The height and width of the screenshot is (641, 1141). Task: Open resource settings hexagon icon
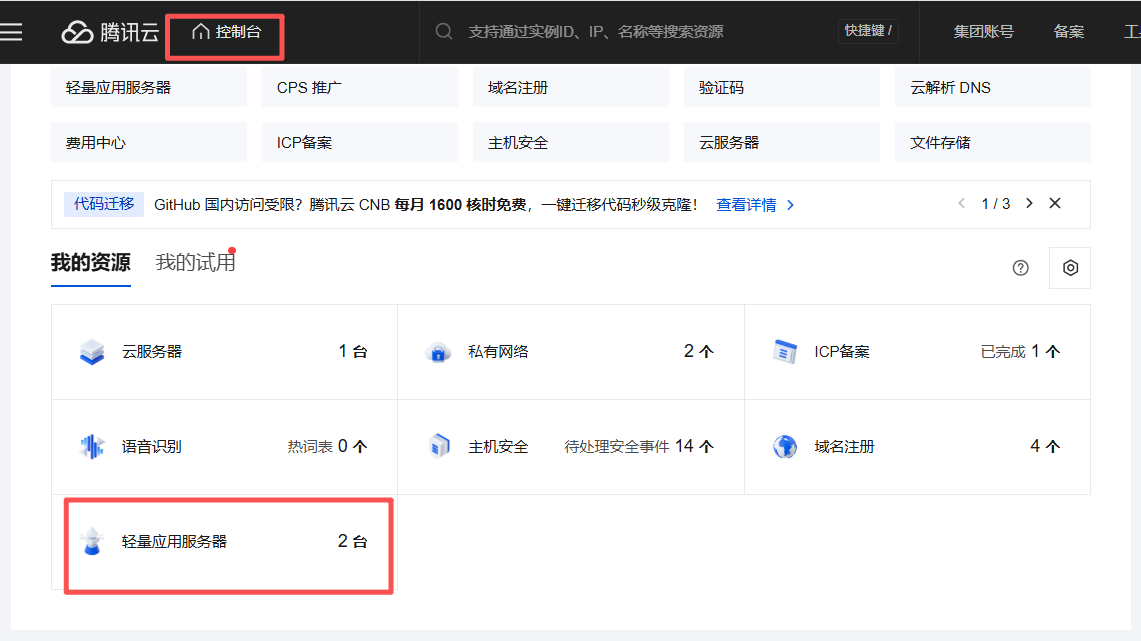point(1070,268)
